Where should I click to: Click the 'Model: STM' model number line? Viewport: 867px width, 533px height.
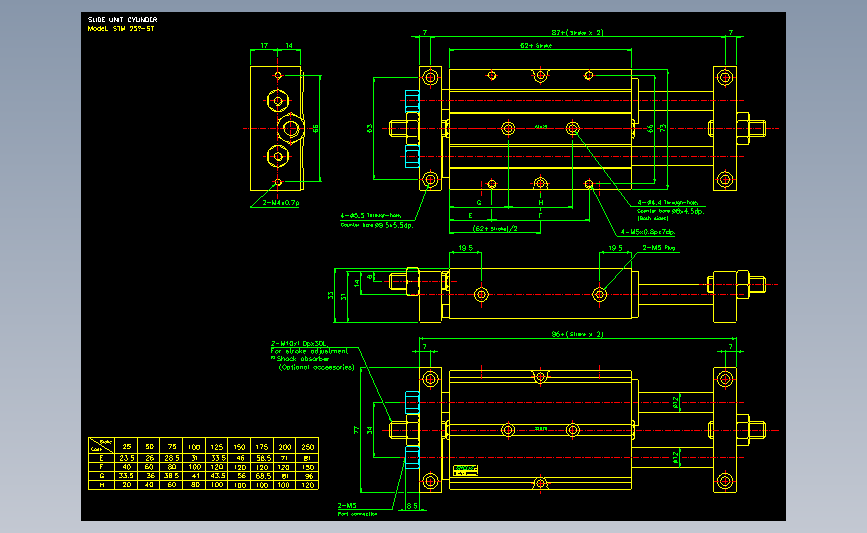[121, 29]
